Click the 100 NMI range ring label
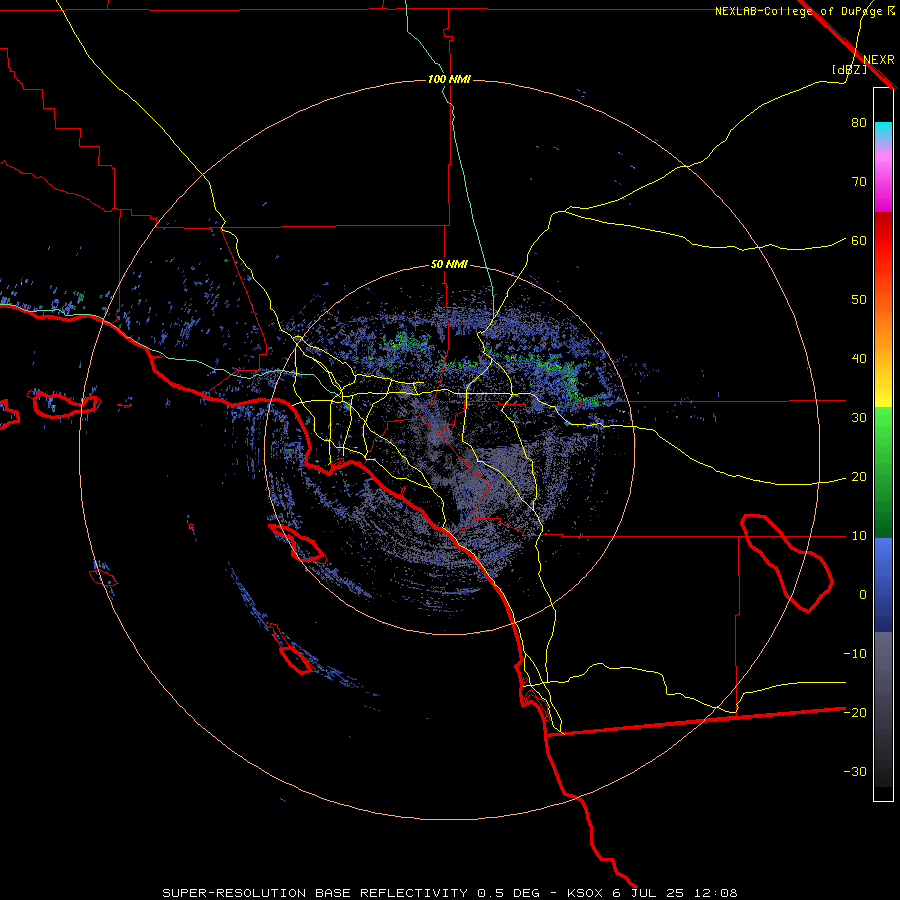 [449, 79]
